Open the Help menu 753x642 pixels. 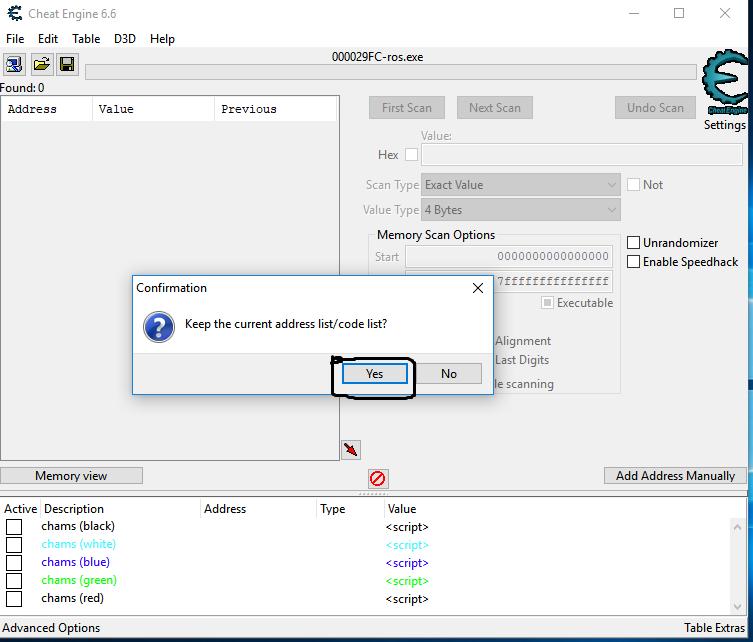tap(162, 39)
